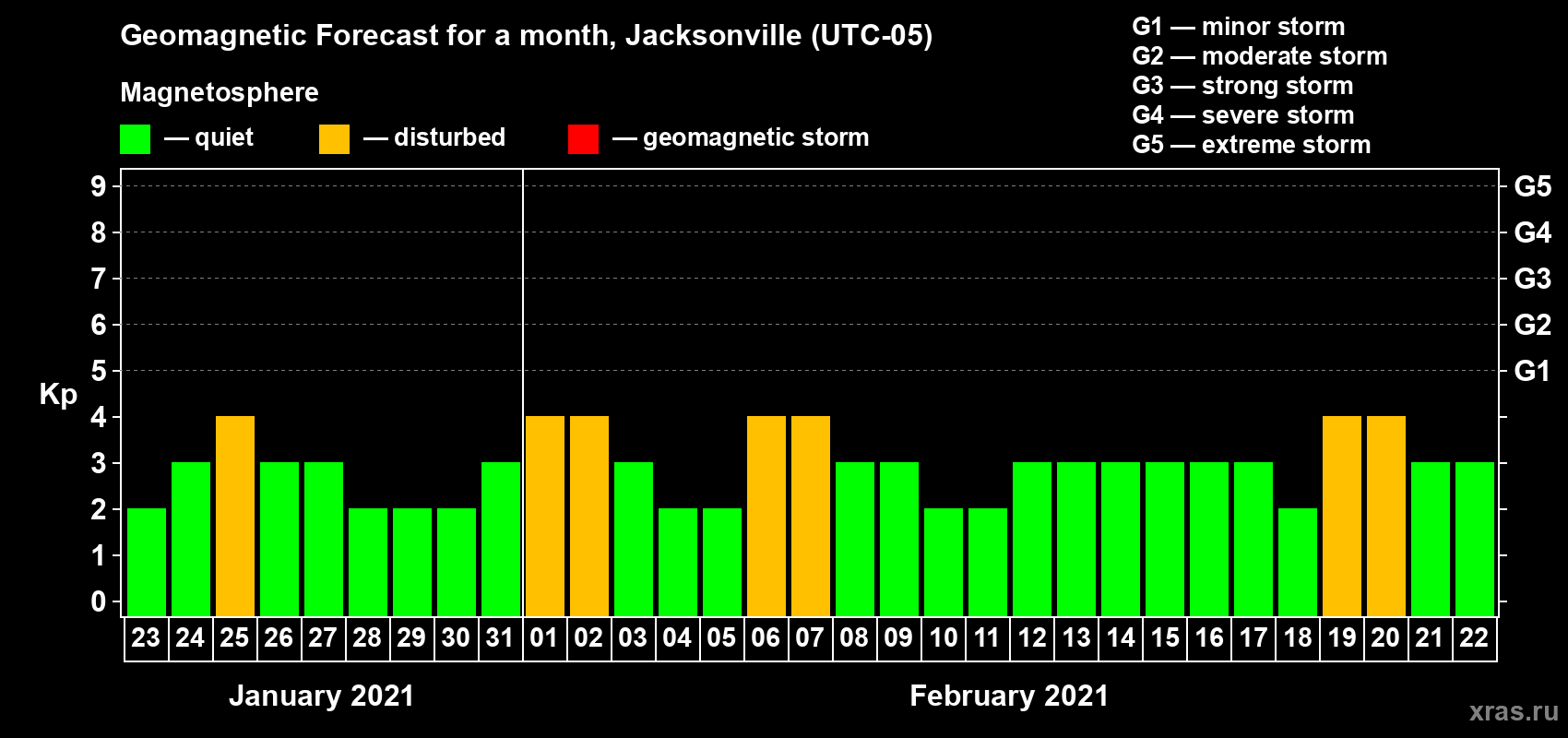Click date label 17 on the axis
This screenshot has width=1568, height=738.
1253,637
